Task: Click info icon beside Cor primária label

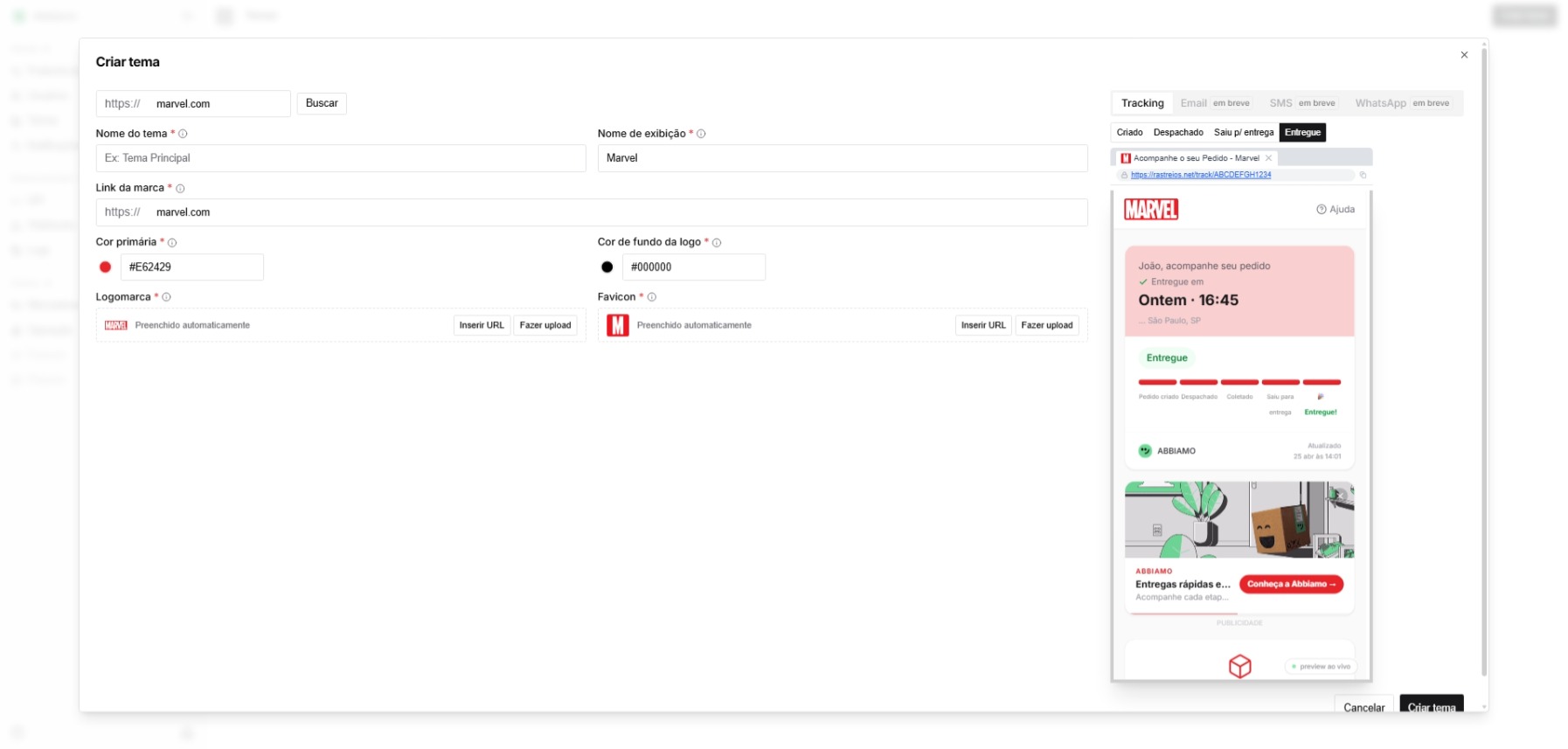Action: coord(172,243)
